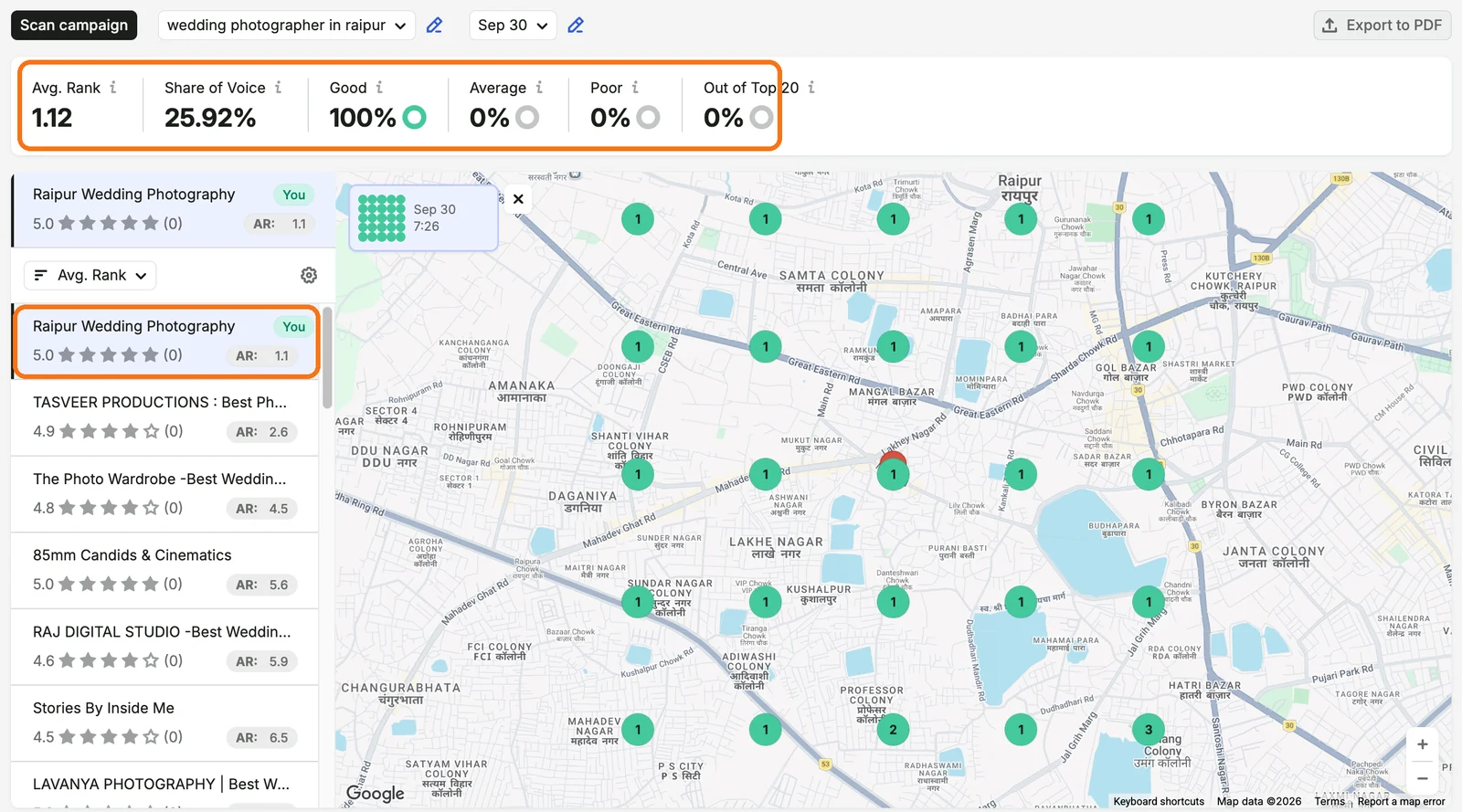The height and width of the screenshot is (812, 1462).
Task: Open Keyboard shortcuts link on map
Action: click(1159, 802)
